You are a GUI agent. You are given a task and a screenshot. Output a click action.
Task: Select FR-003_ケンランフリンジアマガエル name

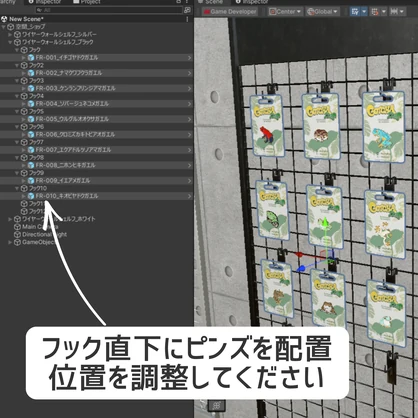[76, 88]
